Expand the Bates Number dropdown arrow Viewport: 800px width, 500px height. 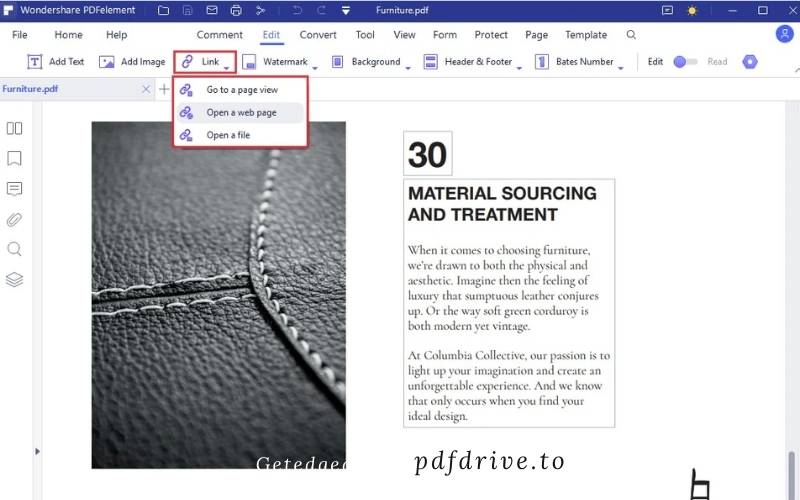[x=620, y=67]
